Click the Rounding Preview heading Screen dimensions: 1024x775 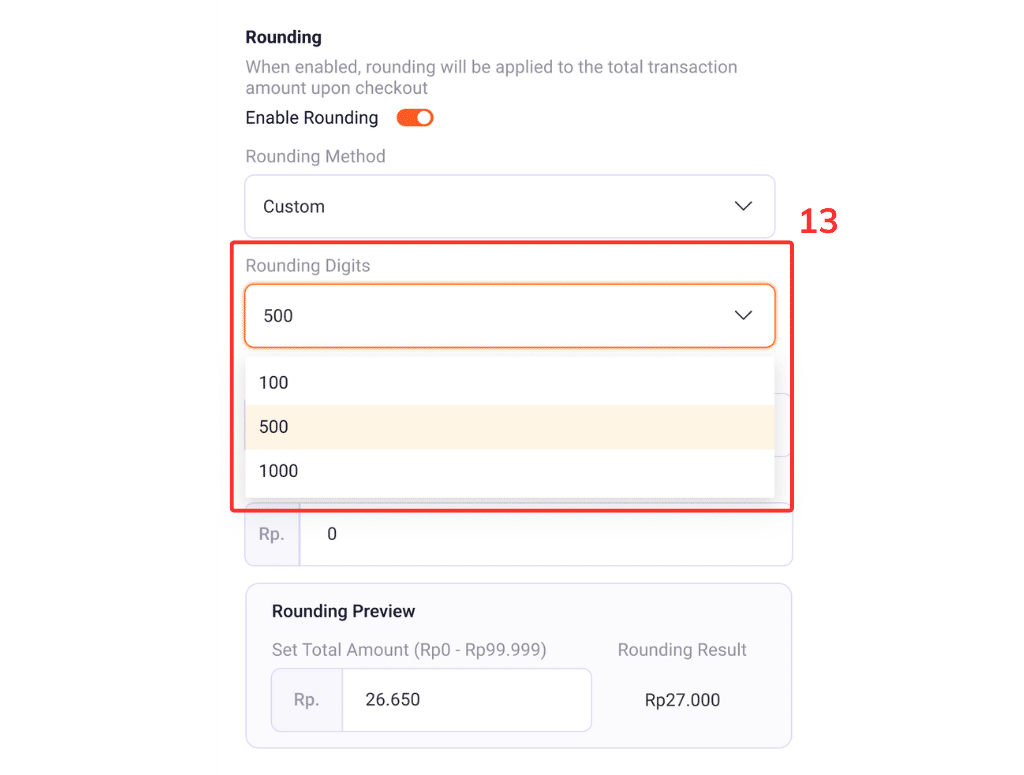[x=343, y=611]
